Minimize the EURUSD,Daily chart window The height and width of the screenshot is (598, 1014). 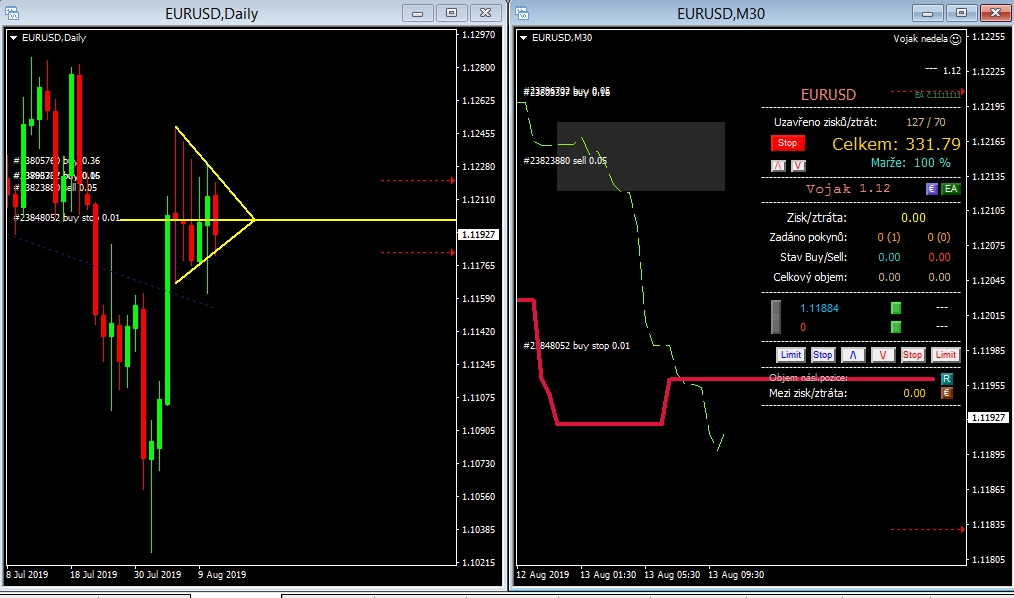point(418,12)
